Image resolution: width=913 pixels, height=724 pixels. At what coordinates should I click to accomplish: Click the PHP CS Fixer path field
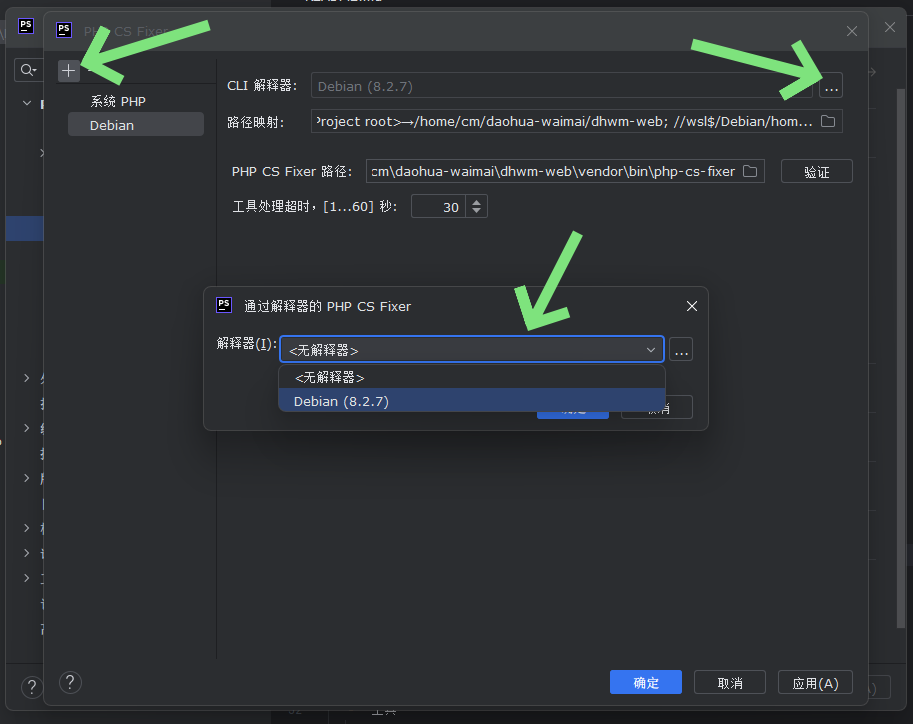pyautogui.click(x=565, y=171)
